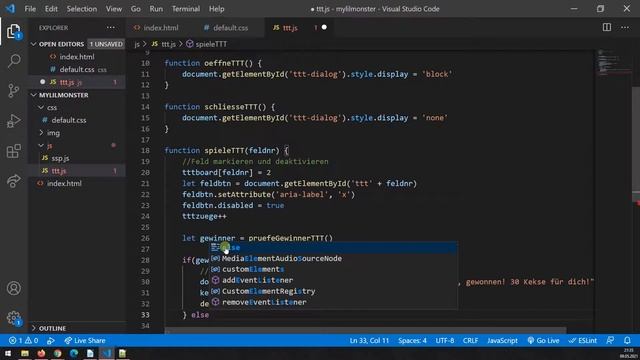Click the Windows Start button
The height and width of the screenshot is (360, 640).
8,353
